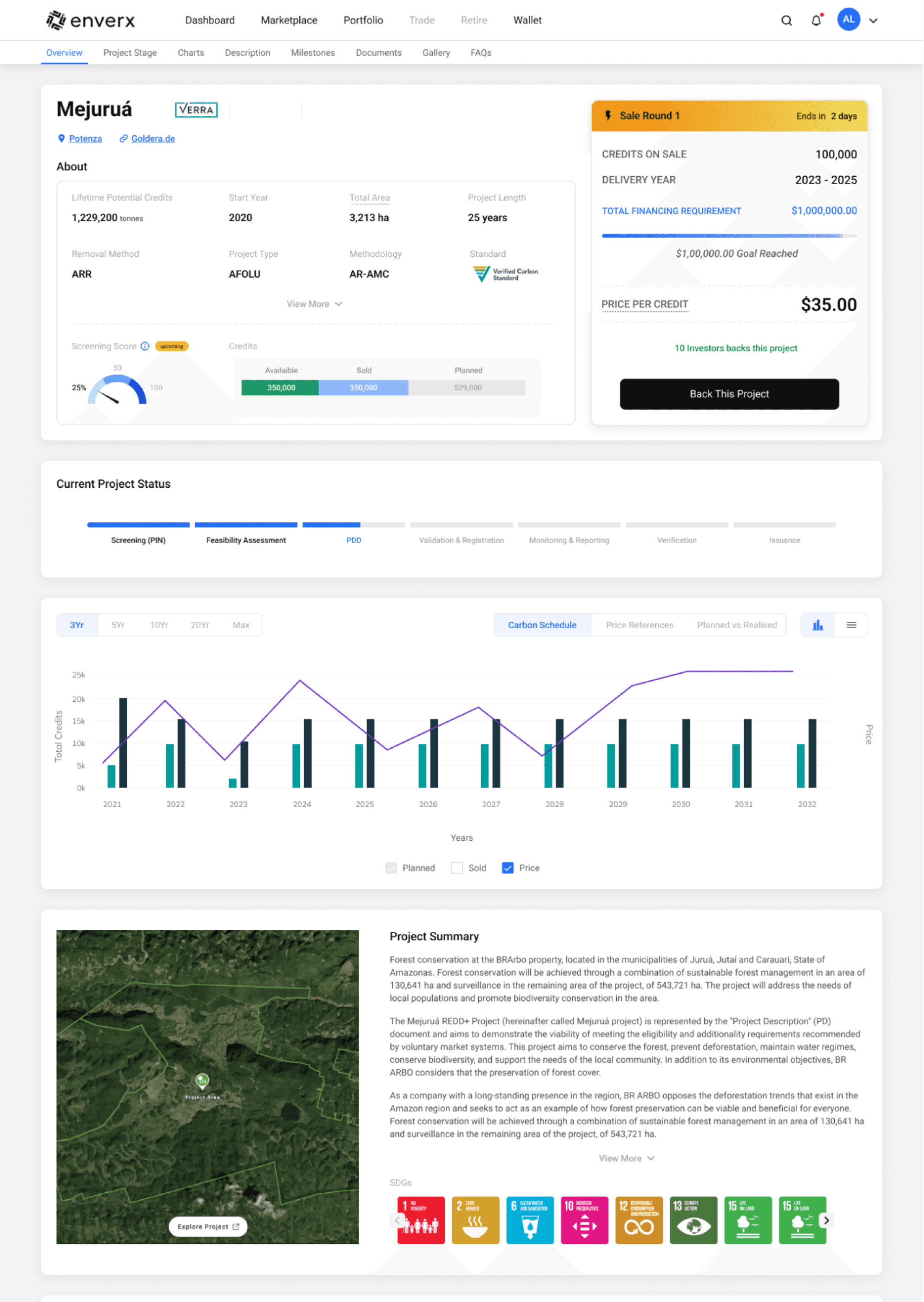Open the Goldera.de link

[152, 139]
